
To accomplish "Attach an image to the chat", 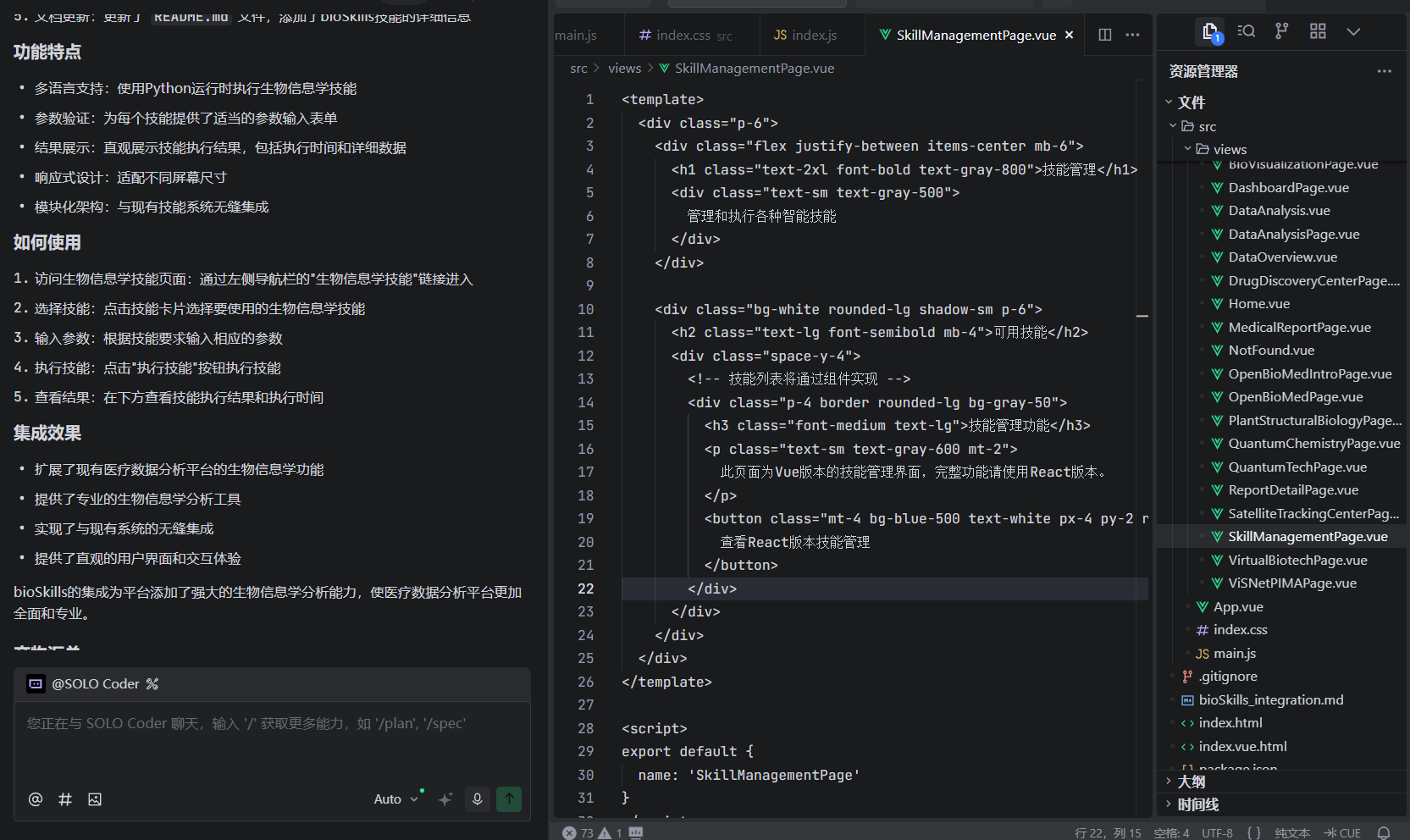I will 95,799.
